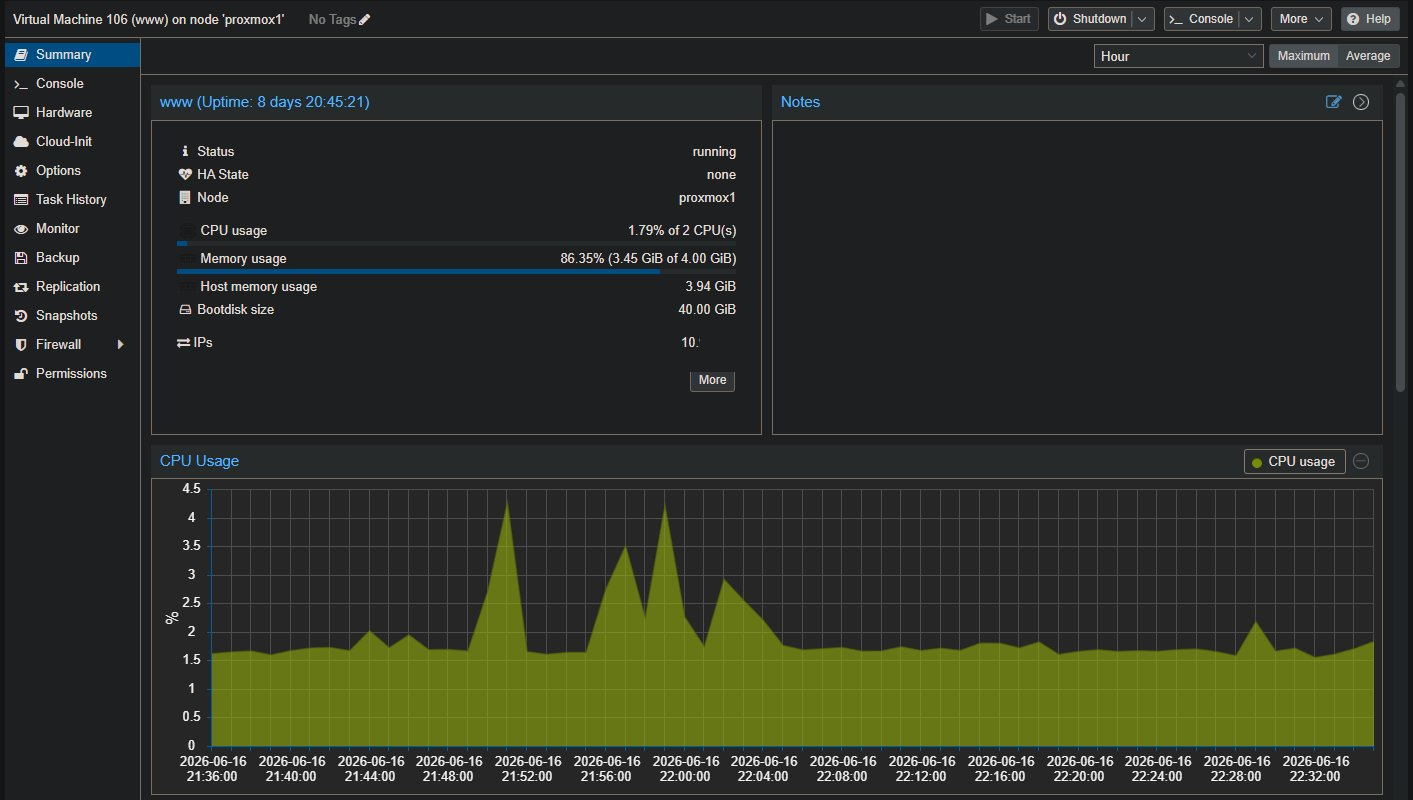Click the IPs exchange arrows icon

[184, 343]
